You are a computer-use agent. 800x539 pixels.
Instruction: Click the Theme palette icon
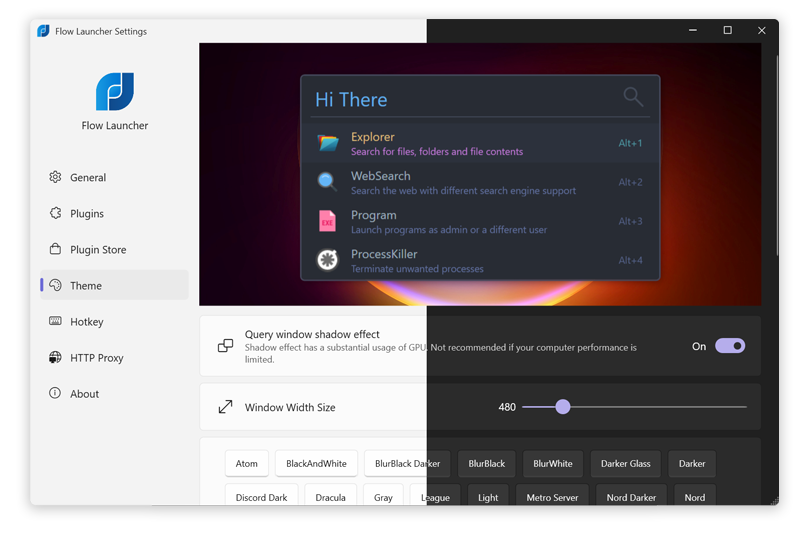[x=55, y=285]
